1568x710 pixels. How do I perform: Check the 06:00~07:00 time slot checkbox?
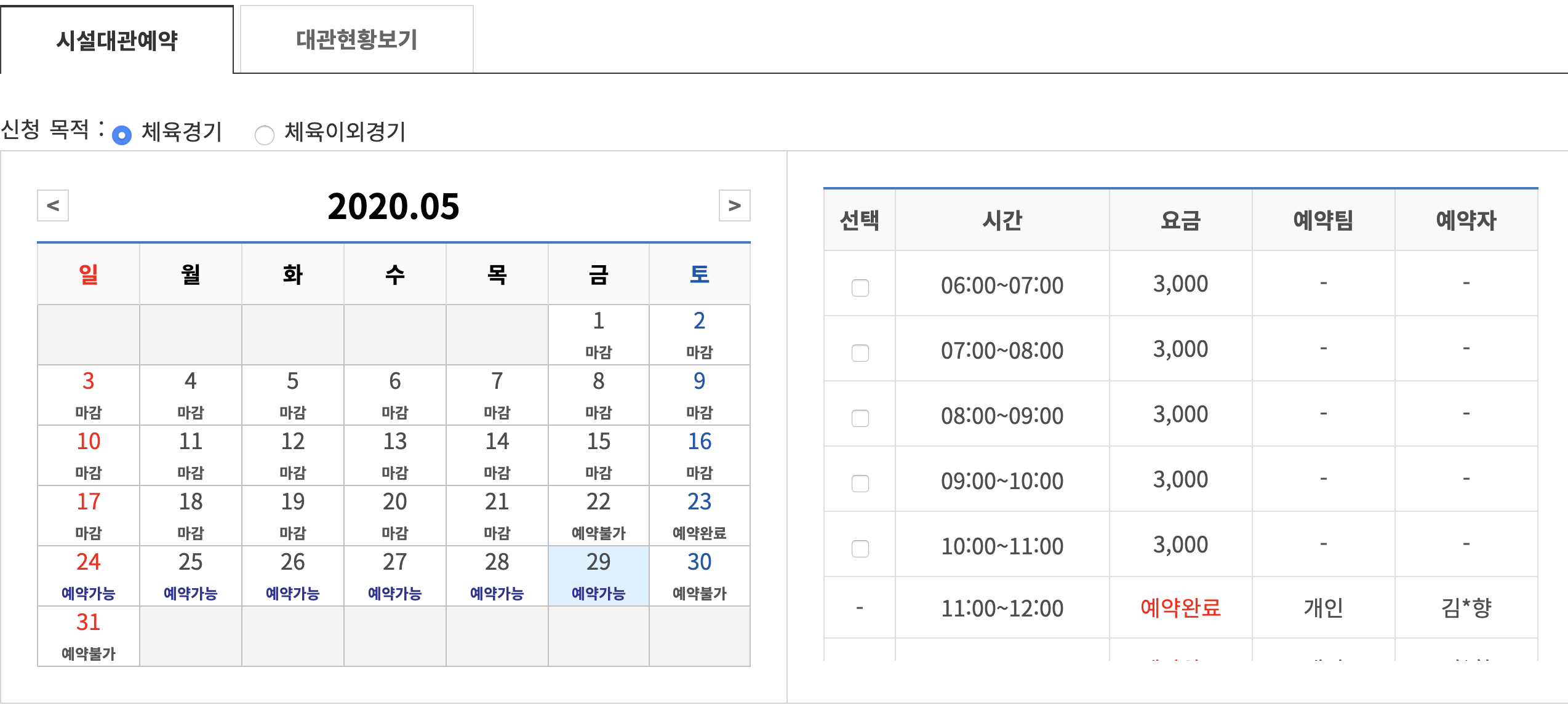860,287
